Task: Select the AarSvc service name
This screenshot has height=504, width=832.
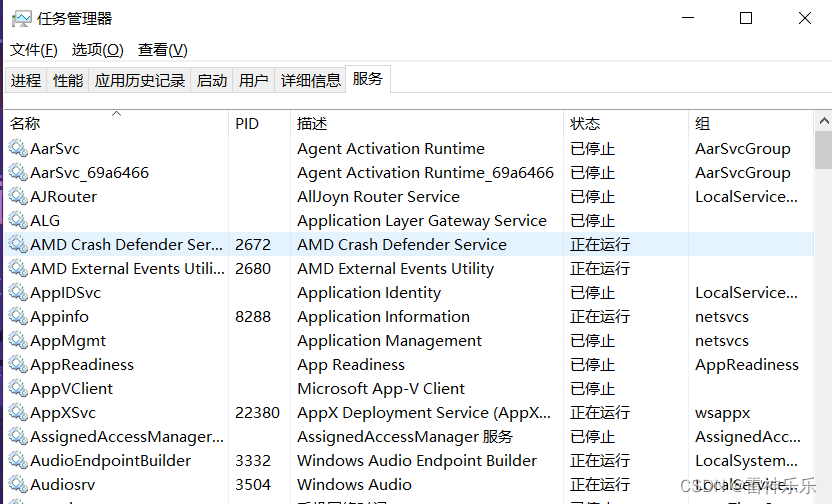Action: coord(55,149)
